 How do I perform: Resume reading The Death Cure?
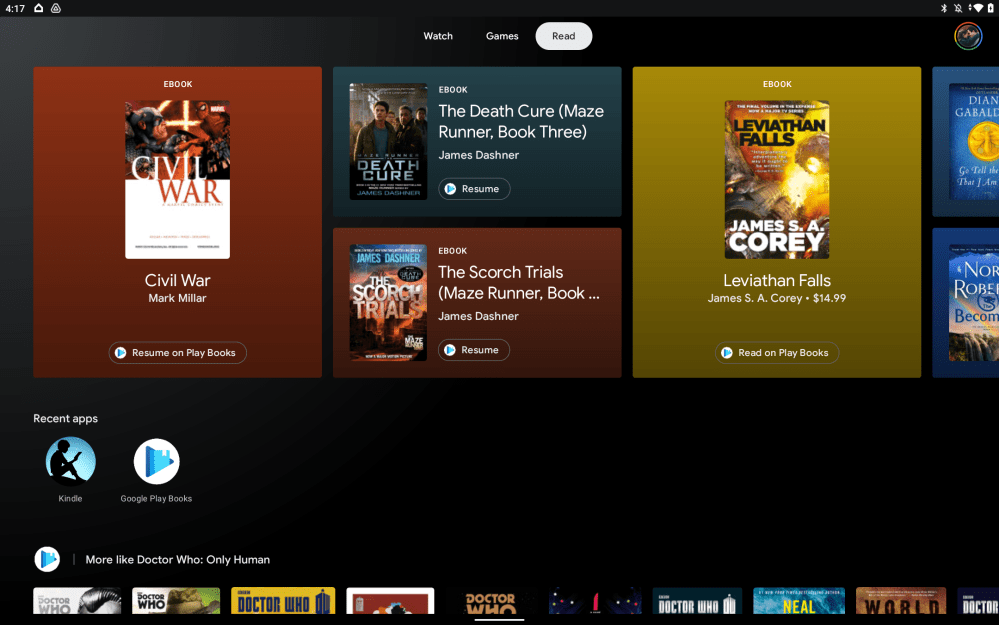[x=474, y=189]
